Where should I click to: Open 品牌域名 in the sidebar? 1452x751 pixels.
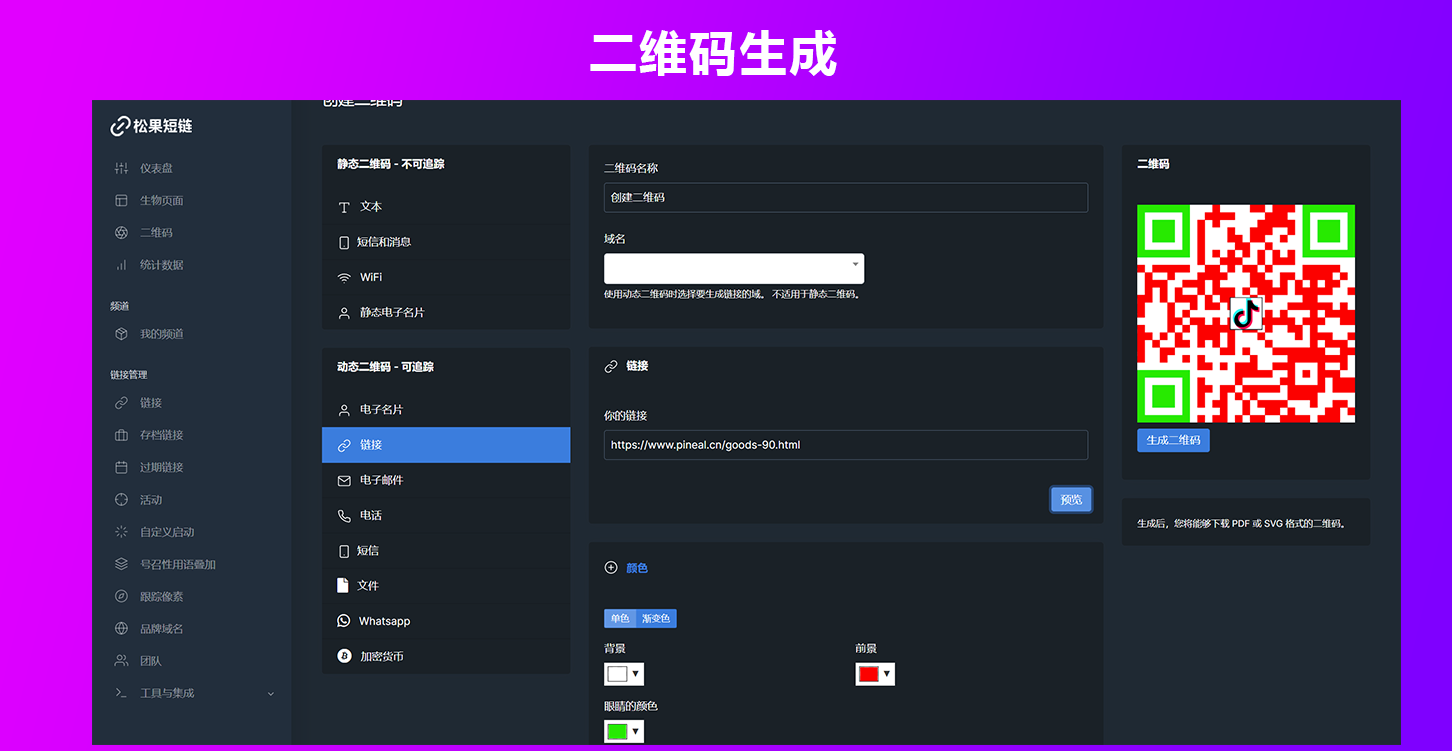161,629
